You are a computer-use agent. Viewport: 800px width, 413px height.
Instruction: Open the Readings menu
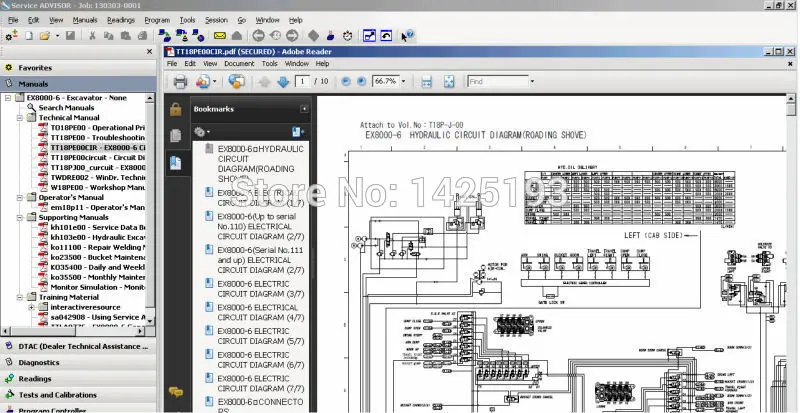point(120,19)
